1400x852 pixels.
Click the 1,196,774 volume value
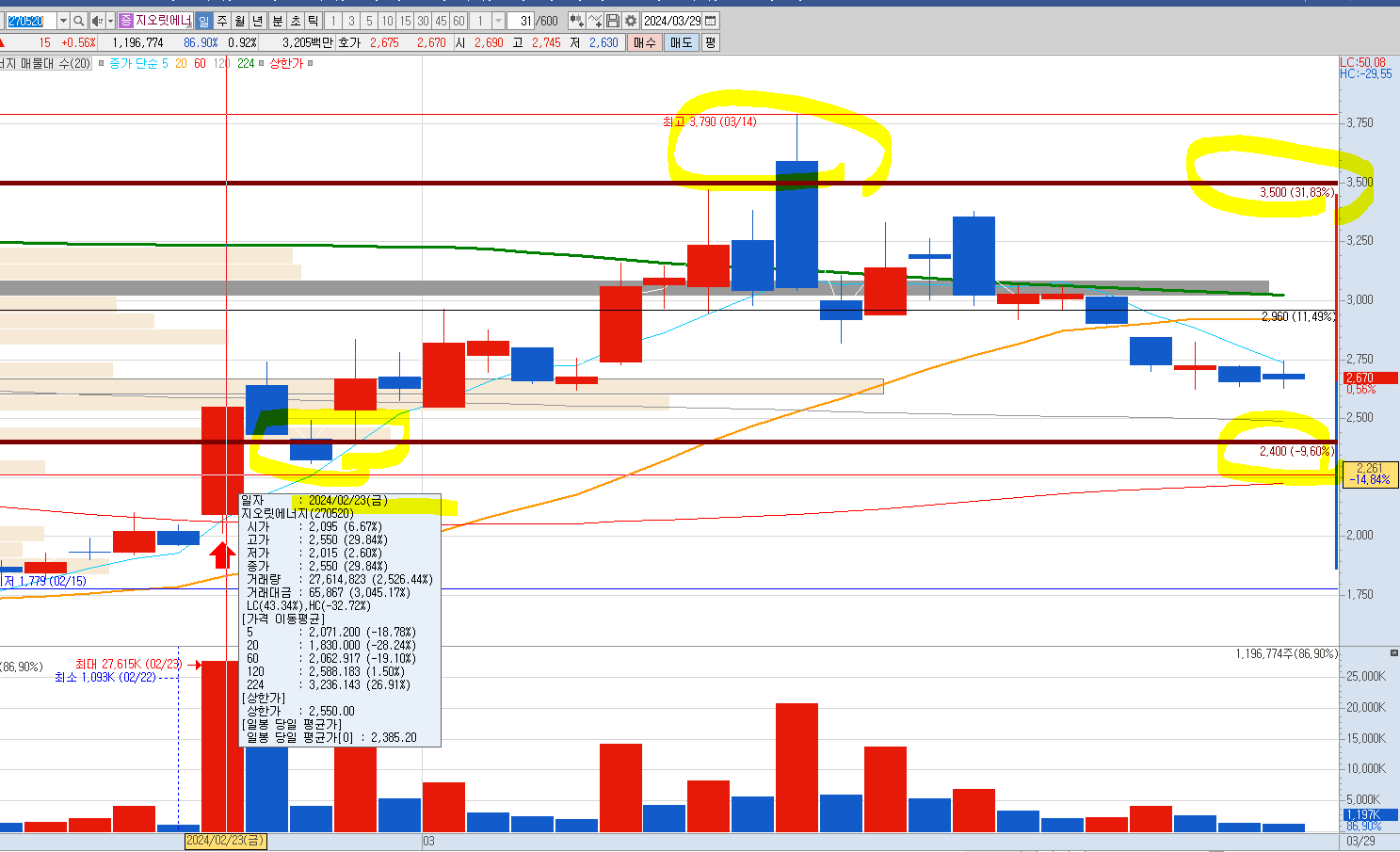[137, 42]
